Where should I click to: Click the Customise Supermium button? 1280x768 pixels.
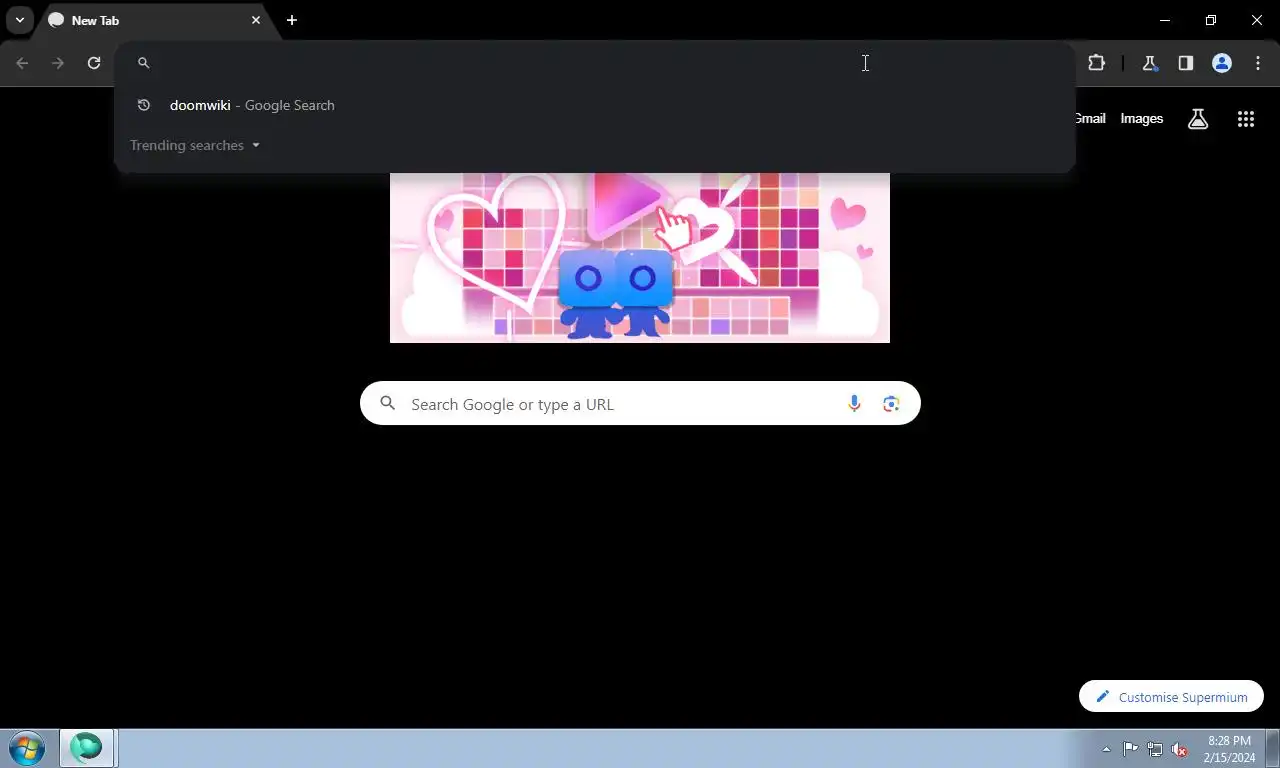pyautogui.click(x=1171, y=697)
